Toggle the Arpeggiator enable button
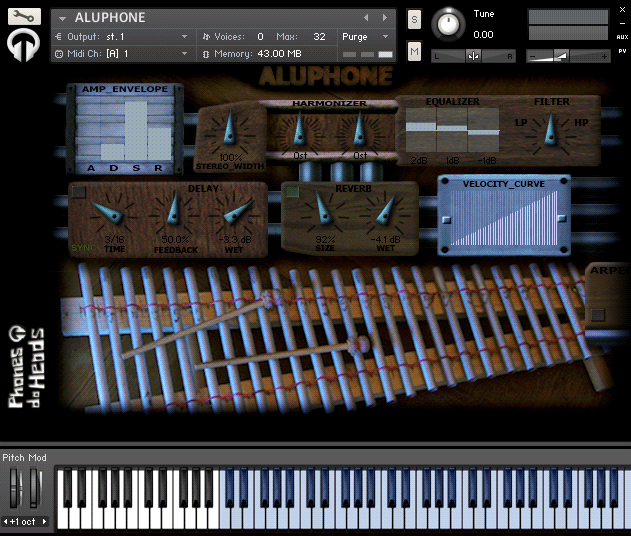The image size is (631, 536). tap(598, 314)
